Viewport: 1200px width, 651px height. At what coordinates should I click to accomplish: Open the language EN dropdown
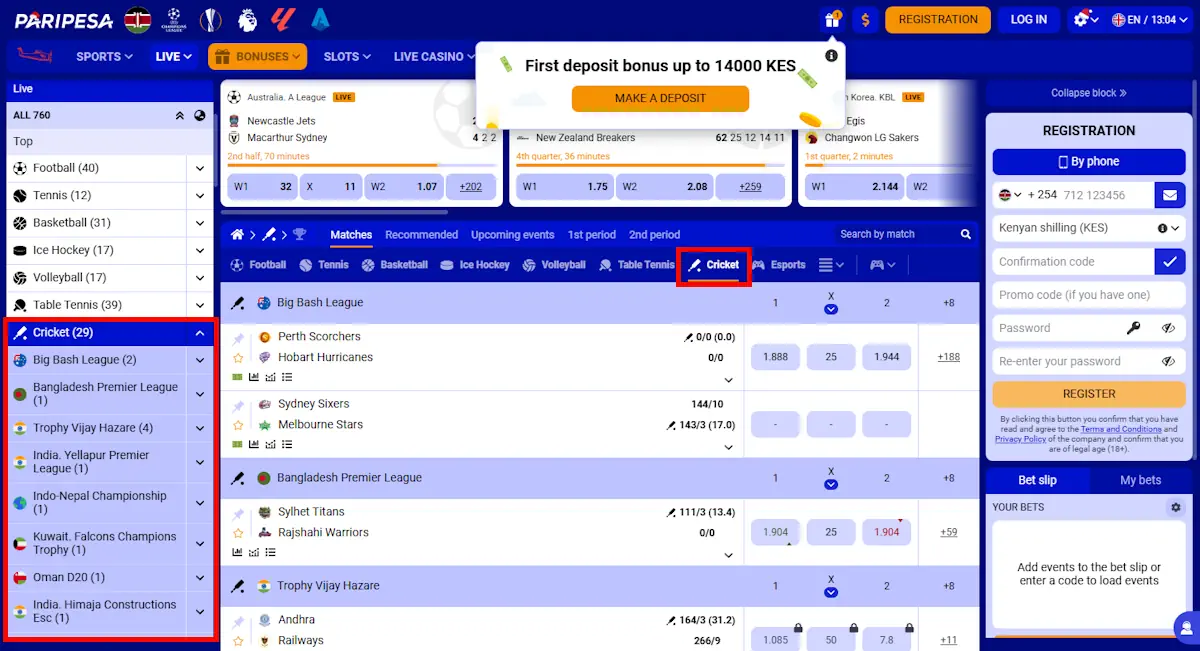(1148, 19)
